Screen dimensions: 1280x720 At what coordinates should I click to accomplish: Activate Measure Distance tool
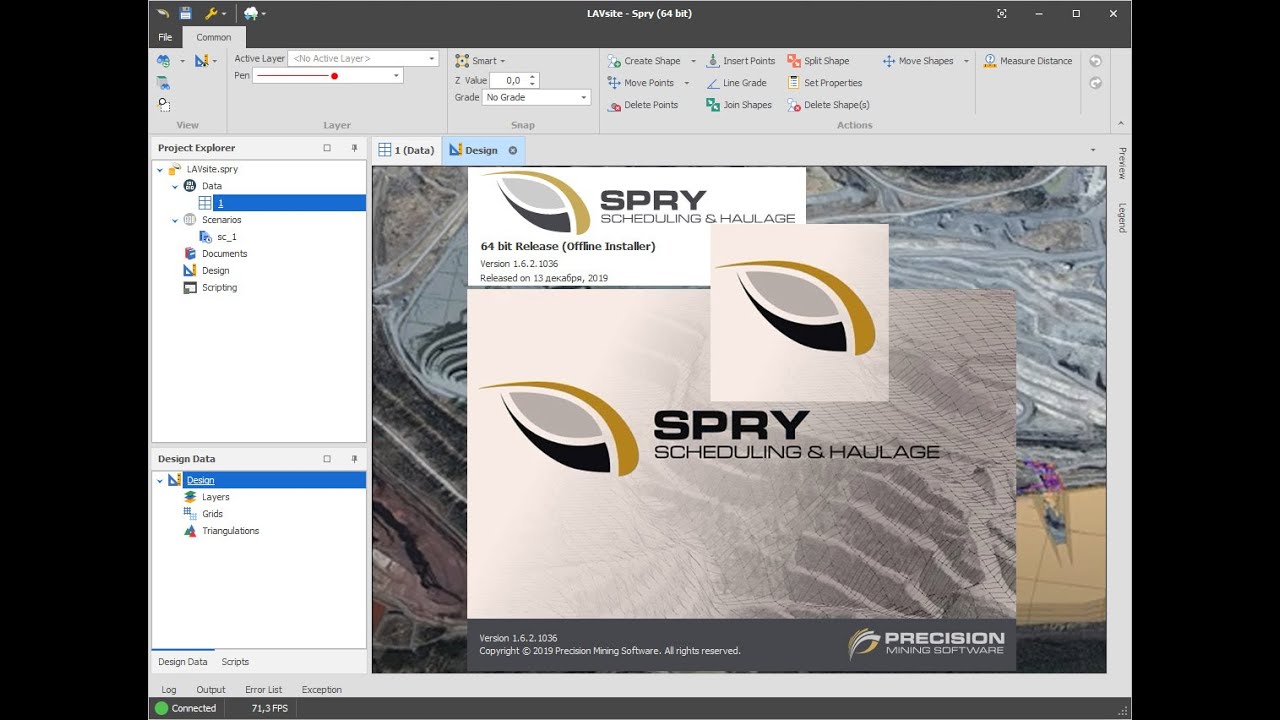(1028, 61)
